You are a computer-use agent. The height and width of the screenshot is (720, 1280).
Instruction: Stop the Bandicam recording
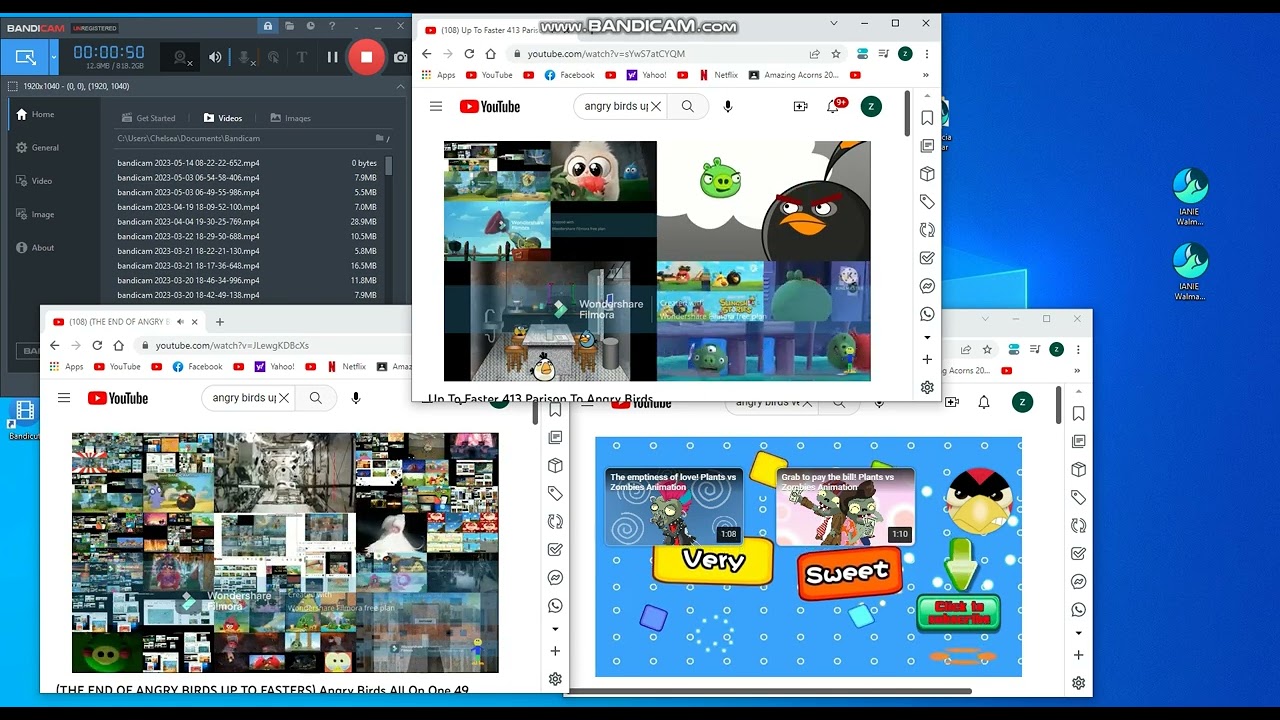[366, 57]
